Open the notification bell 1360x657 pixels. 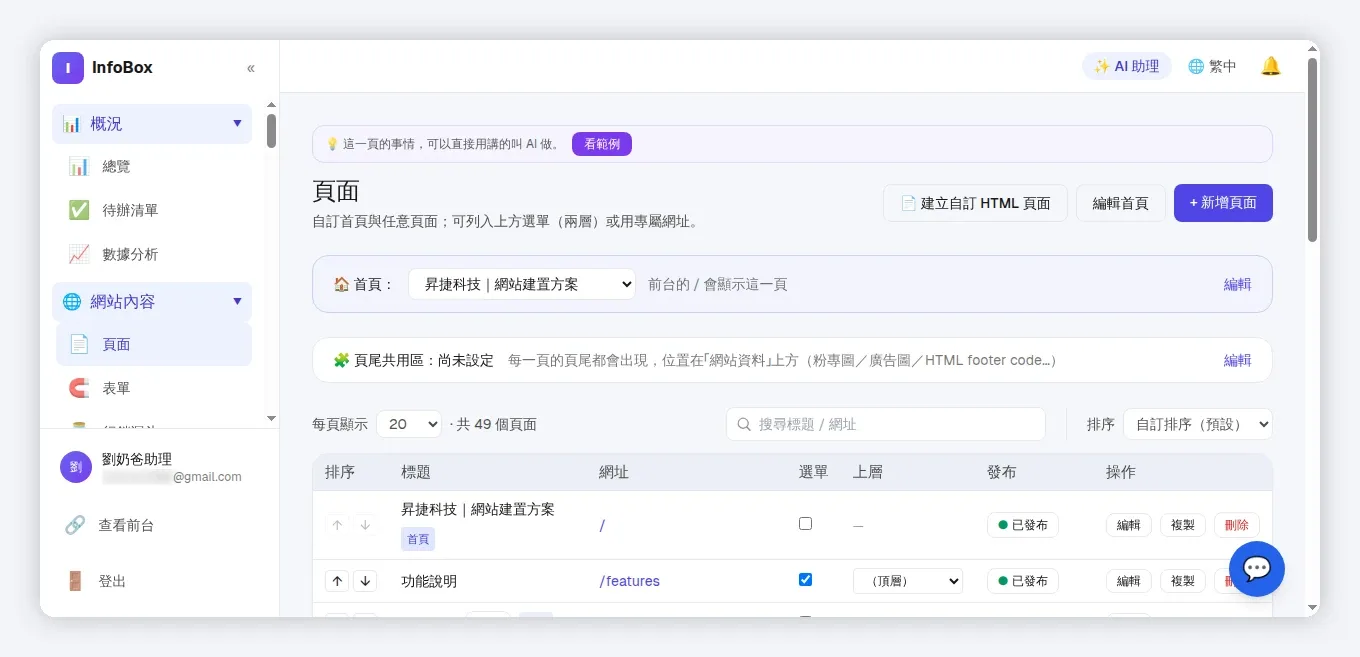coord(1271,66)
